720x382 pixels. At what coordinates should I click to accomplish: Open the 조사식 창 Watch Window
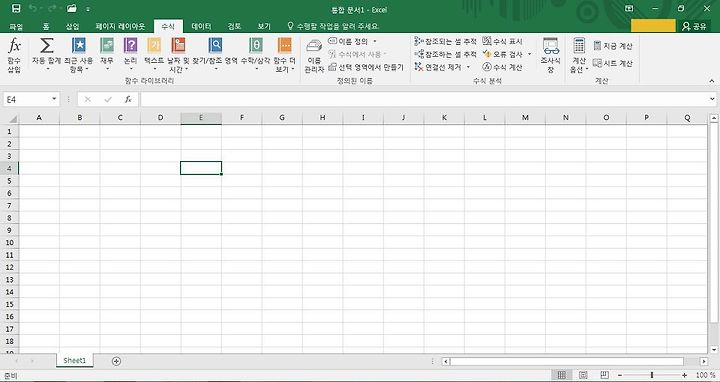[x=551, y=56]
